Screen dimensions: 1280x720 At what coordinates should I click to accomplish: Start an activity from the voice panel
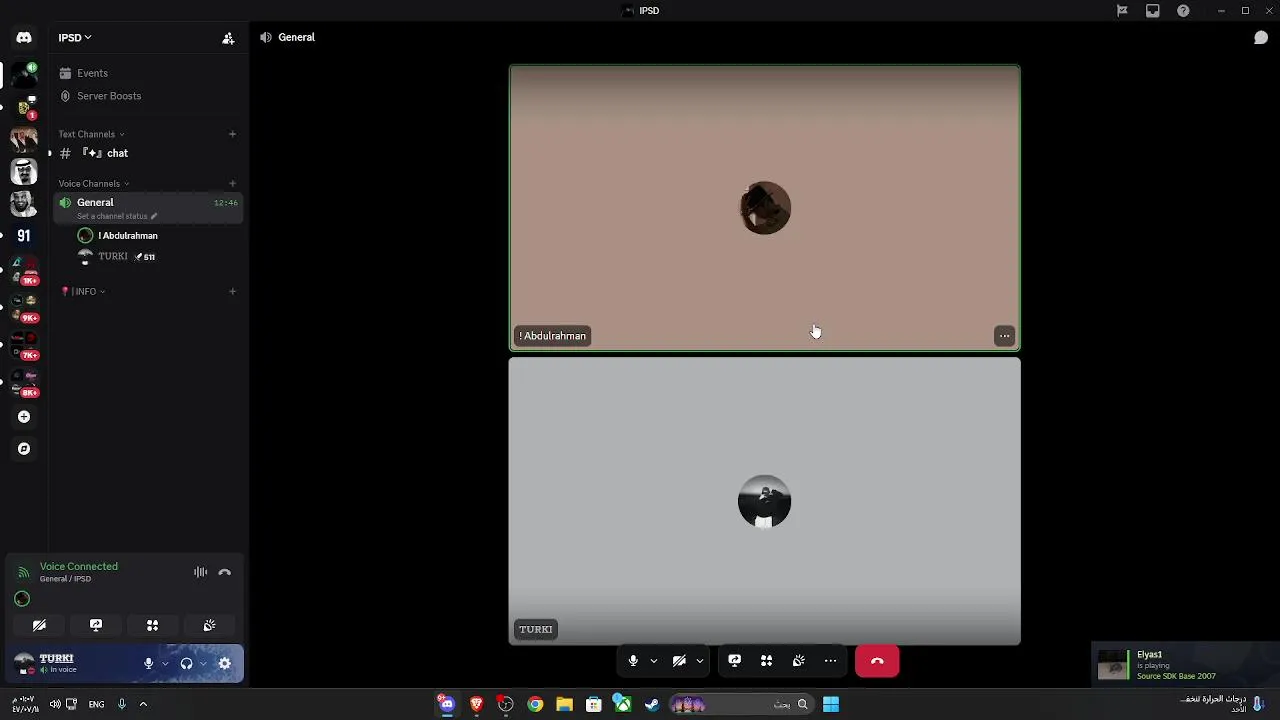(152, 625)
